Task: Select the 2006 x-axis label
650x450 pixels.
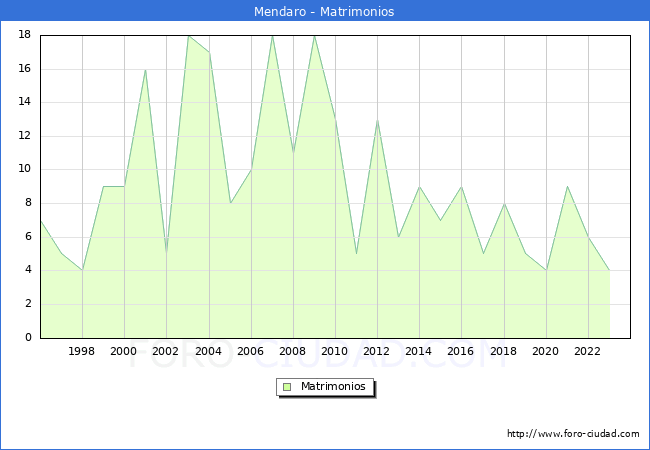Action: [x=250, y=351]
